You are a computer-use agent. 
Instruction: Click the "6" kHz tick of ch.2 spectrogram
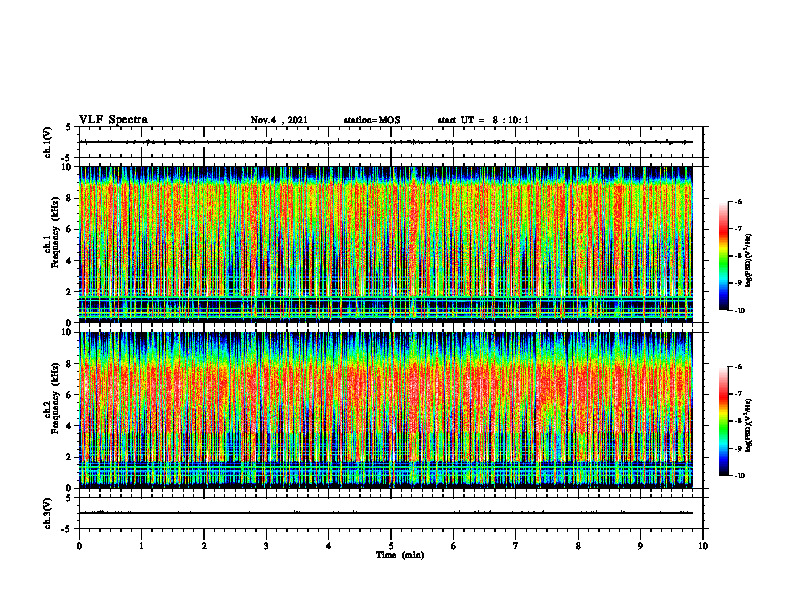pyautogui.click(x=70, y=395)
